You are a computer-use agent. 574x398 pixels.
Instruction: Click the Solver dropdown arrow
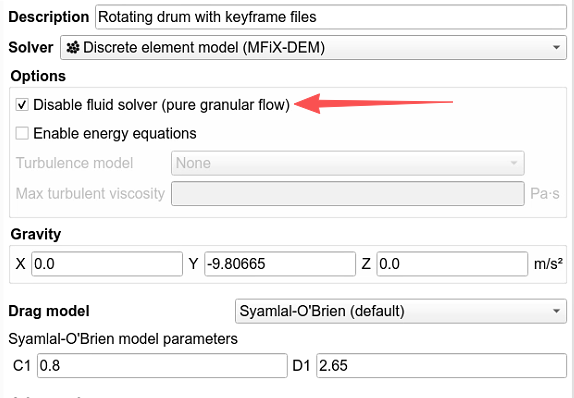pos(556,48)
